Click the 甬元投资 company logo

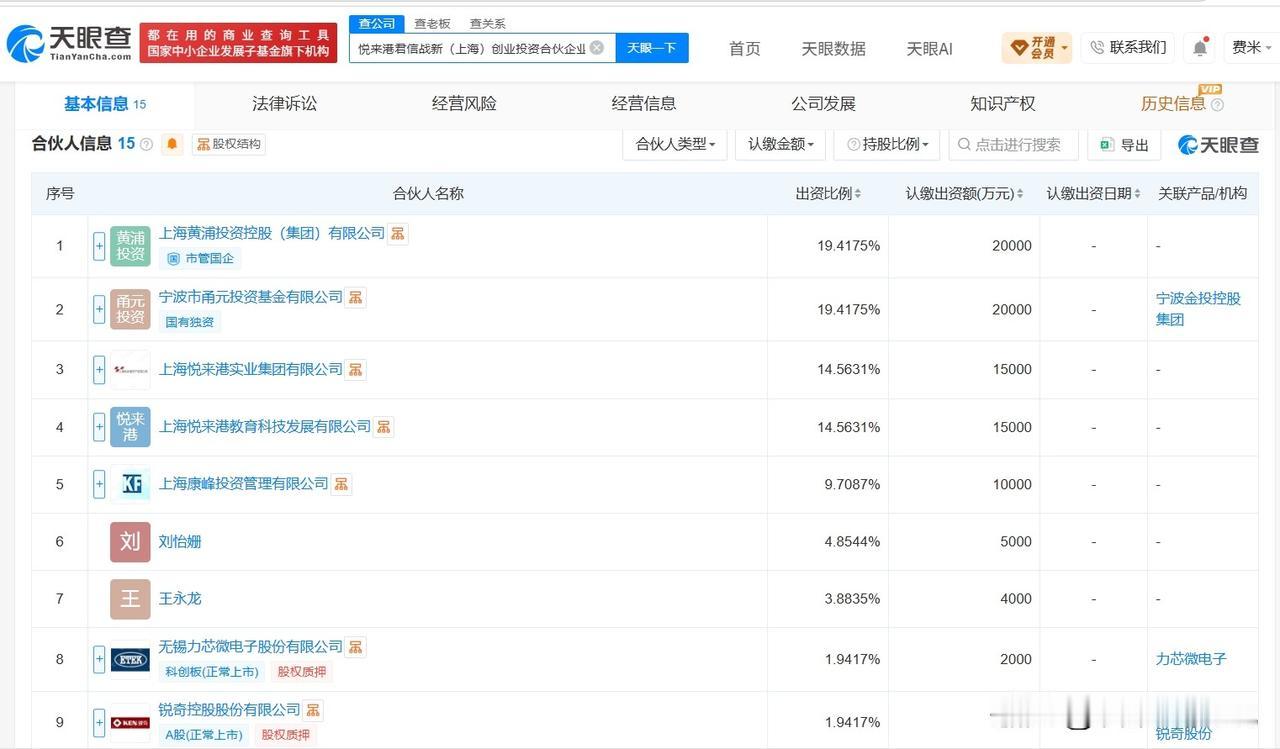130,309
